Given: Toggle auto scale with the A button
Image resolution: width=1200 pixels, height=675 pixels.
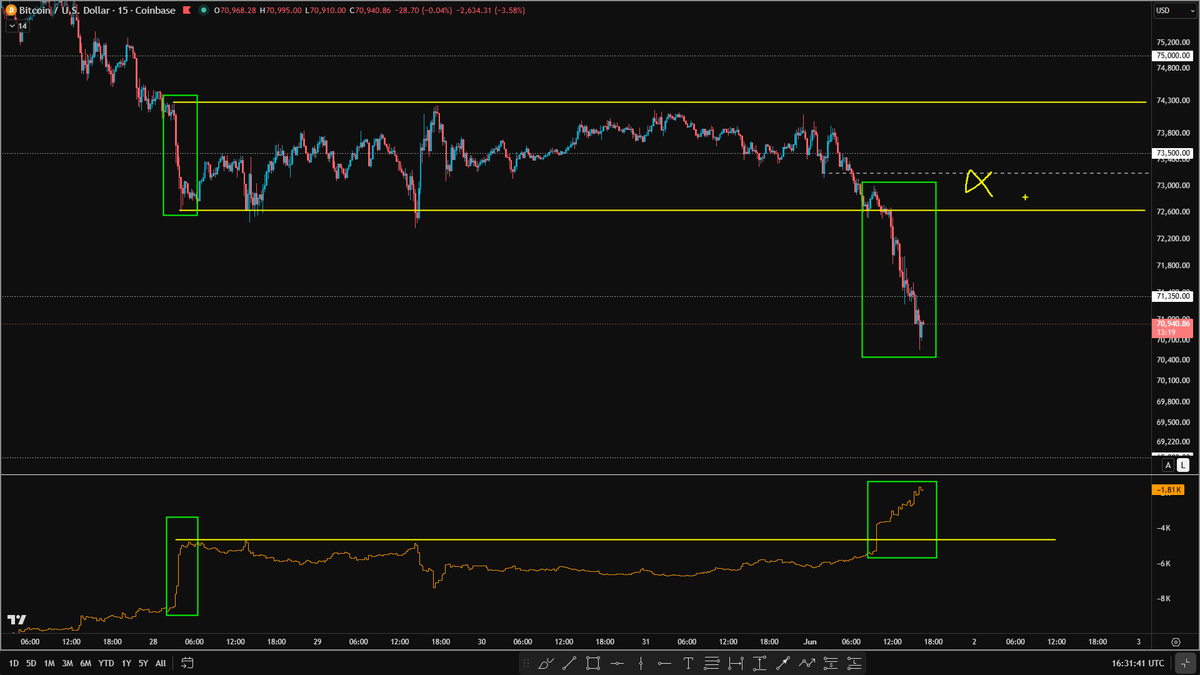Looking at the screenshot, I should click(x=1167, y=465).
